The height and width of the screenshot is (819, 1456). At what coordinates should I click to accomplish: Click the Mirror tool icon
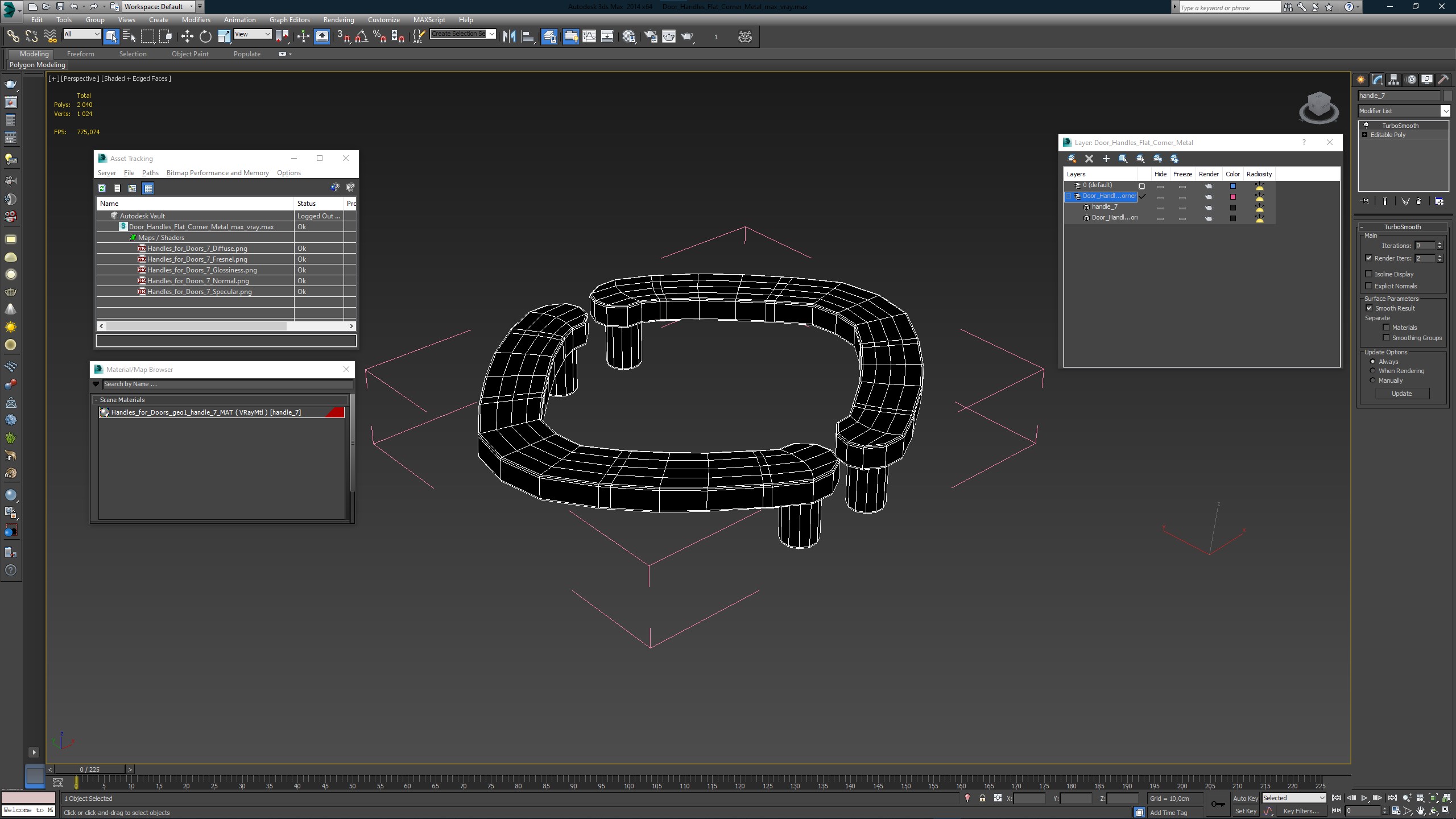click(509, 37)
